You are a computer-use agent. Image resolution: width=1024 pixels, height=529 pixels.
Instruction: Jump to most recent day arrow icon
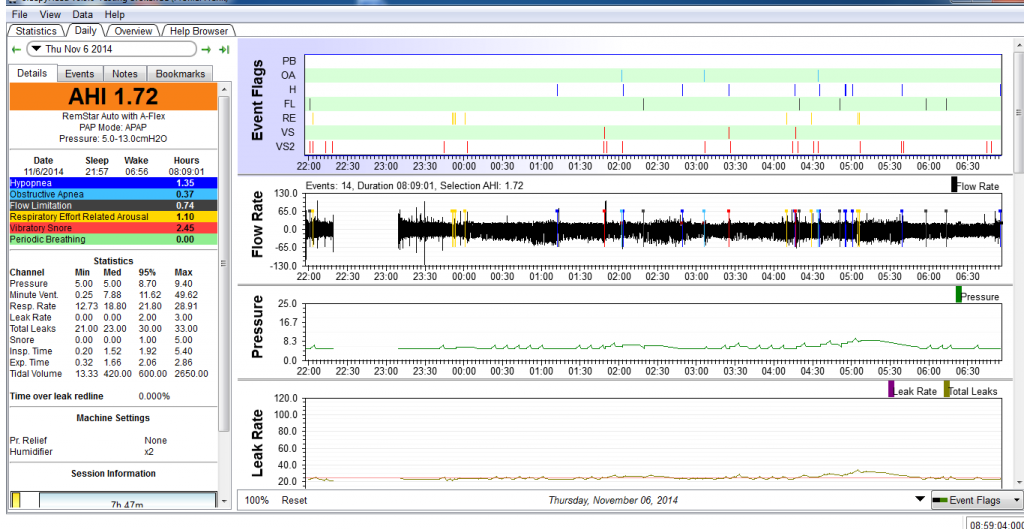pos(224,49)
